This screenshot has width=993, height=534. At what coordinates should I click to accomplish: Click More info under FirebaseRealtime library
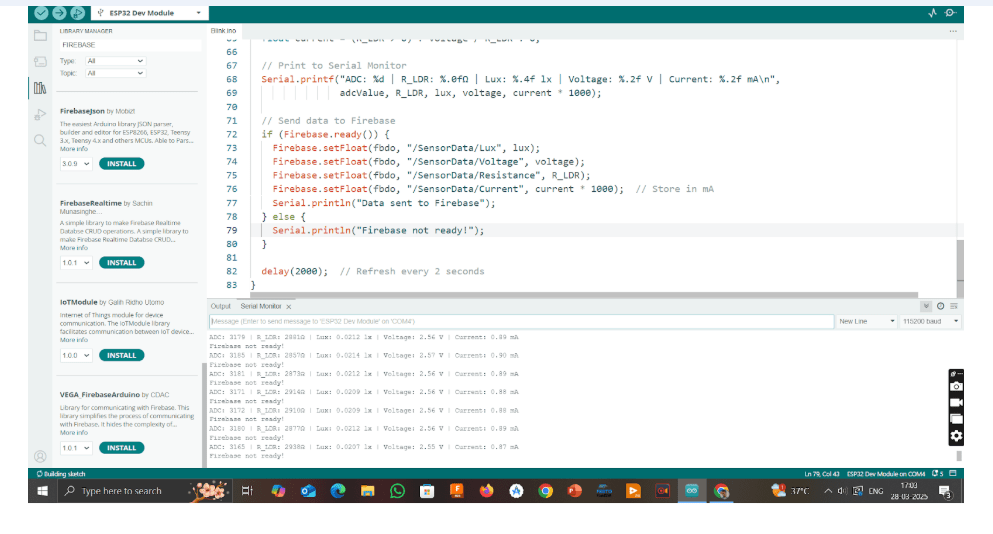[x=73, y=248]
